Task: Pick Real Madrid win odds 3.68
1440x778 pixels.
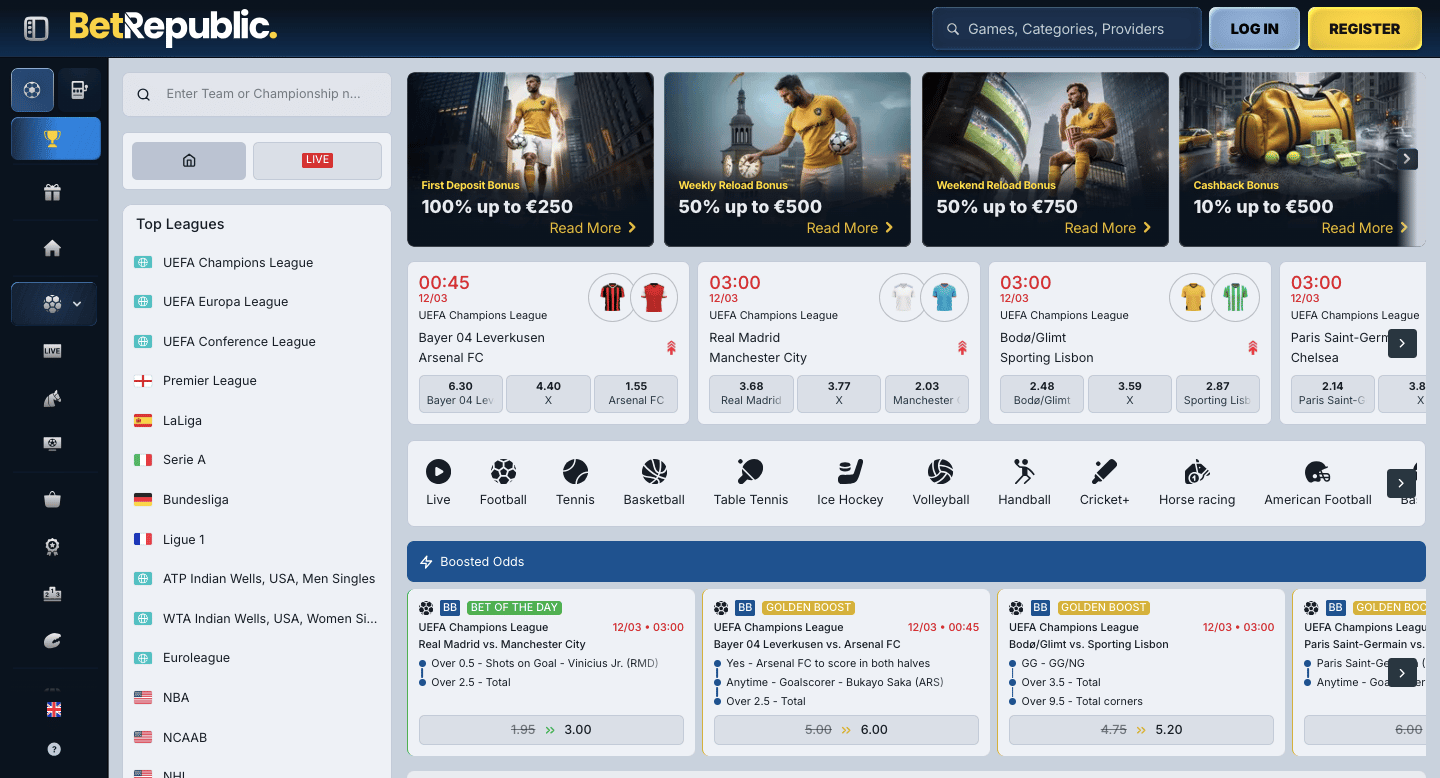Action: click(751, 393)
